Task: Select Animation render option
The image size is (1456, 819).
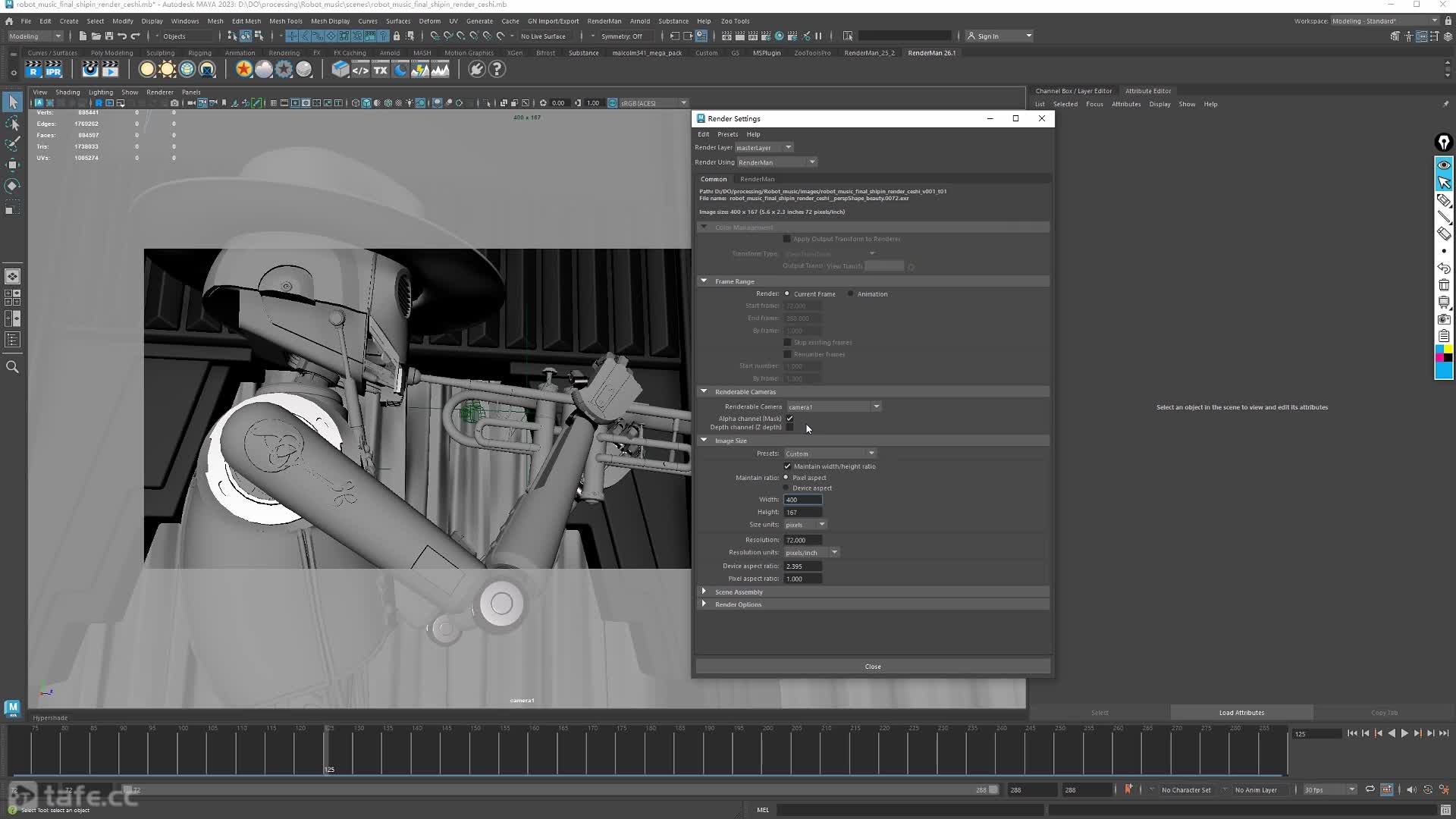Action: [851, 293]
